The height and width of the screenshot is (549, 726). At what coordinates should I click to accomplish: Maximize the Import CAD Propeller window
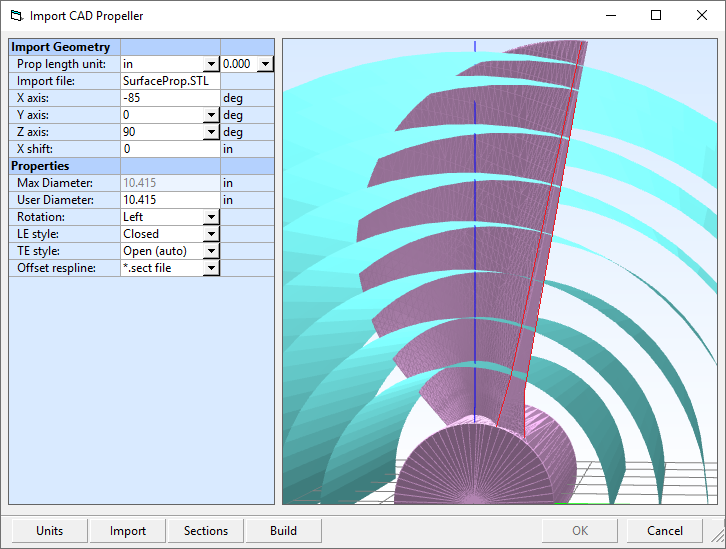656,16
